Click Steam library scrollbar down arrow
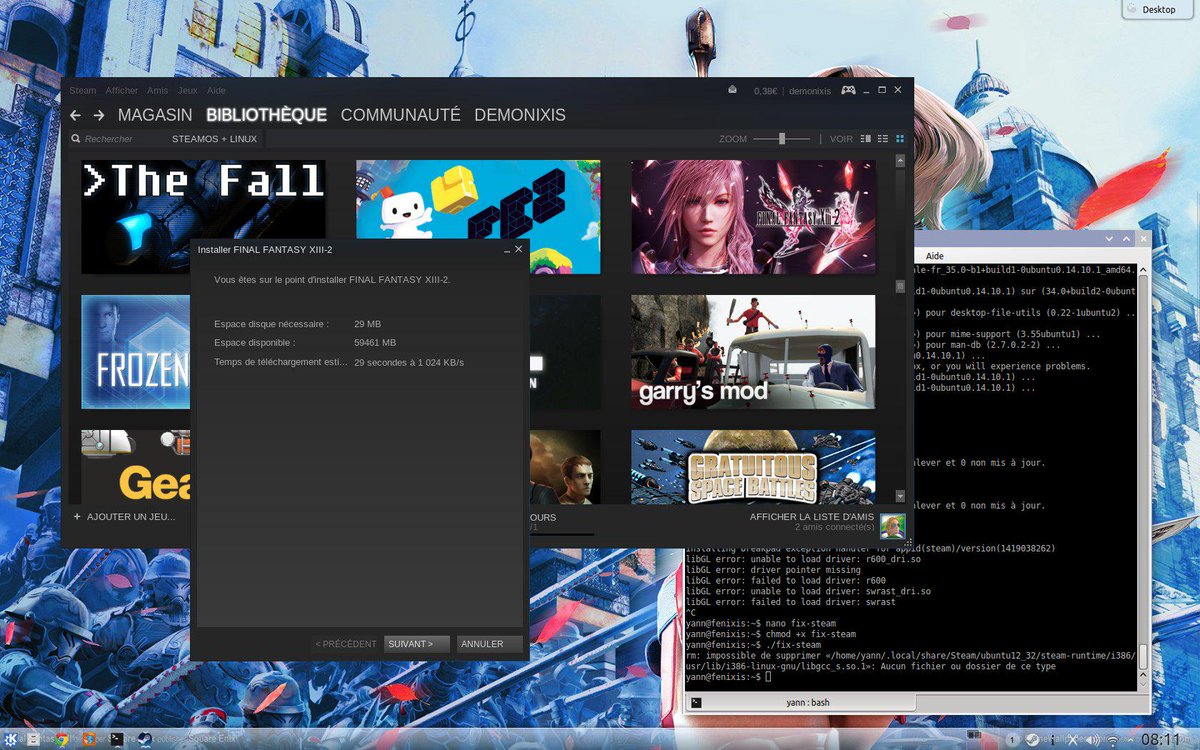 (x=900, y=496)
